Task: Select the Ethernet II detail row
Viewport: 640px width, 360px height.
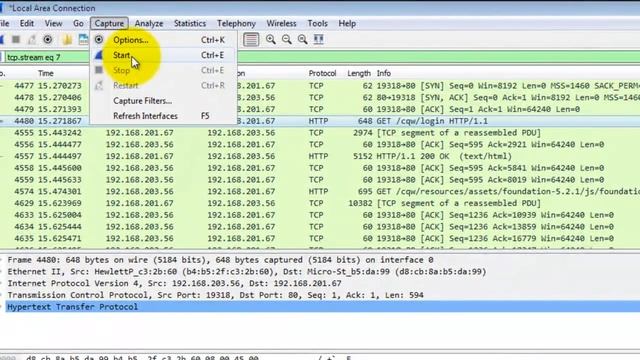Action: 320,272
